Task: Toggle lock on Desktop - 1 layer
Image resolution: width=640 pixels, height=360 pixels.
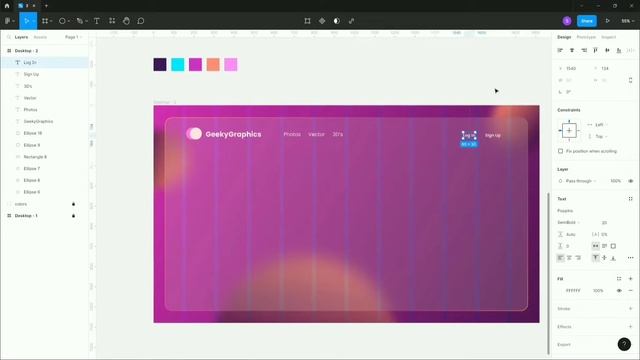Action: click(73, 216)
